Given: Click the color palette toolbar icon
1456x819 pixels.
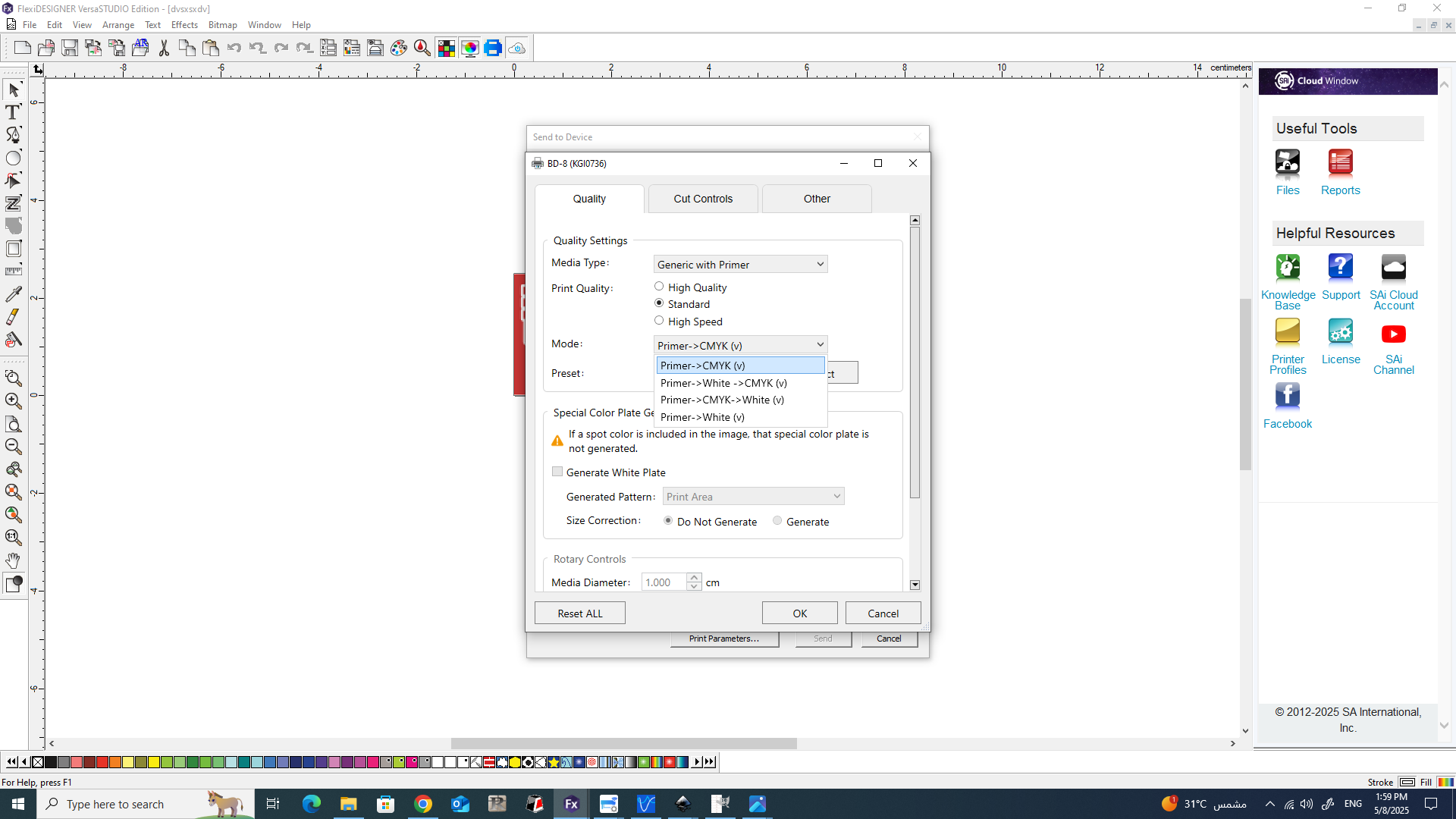Looking at the screenshot, I should (399, 49).
